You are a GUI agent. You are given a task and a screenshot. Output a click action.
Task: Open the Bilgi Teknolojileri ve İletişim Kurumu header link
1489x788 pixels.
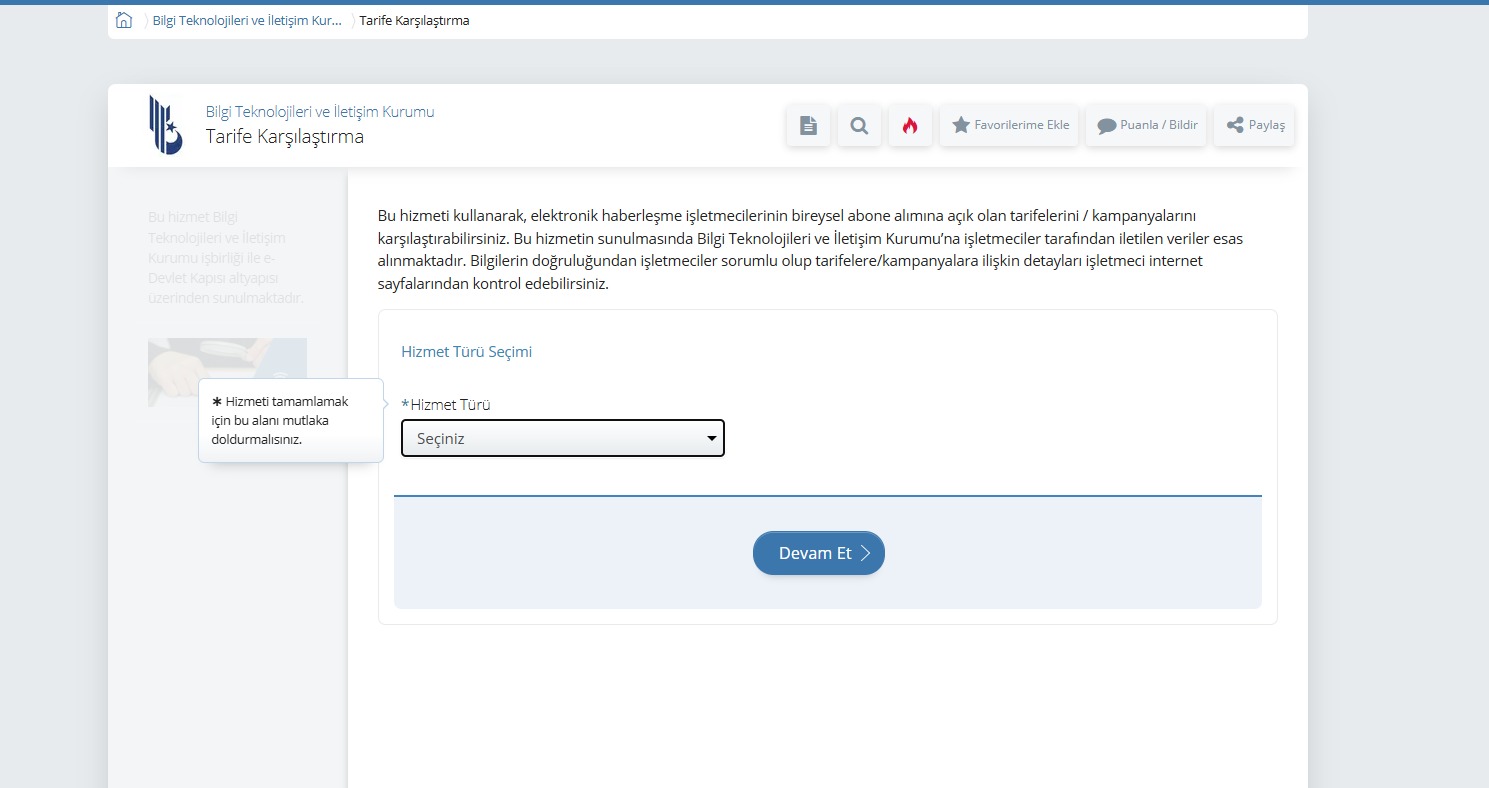tap(319, 112)
